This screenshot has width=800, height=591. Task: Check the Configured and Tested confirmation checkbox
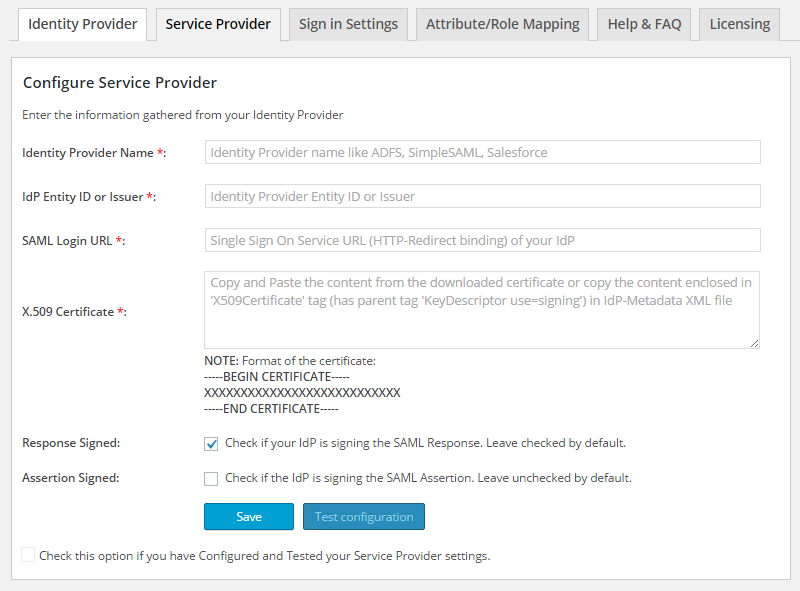27,554
